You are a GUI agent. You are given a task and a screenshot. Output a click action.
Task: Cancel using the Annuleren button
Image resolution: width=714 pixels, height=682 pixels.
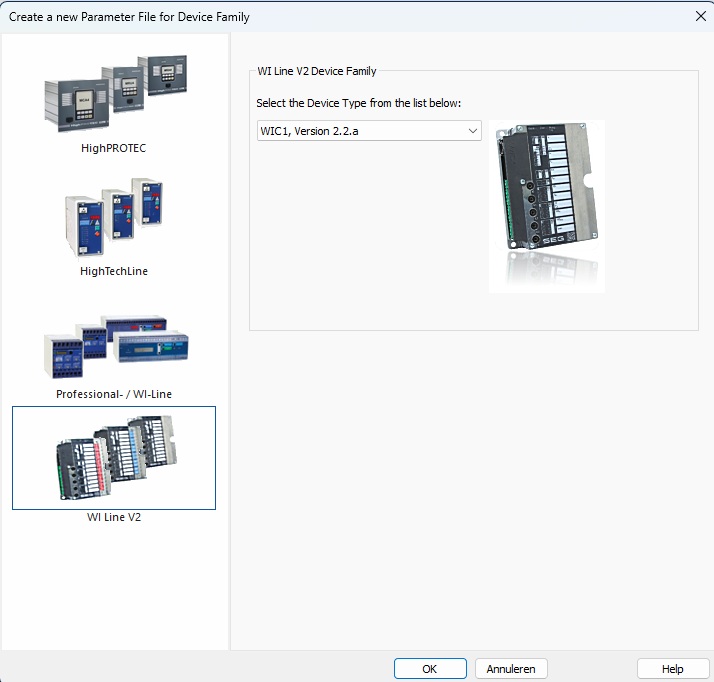pos(511,669)
